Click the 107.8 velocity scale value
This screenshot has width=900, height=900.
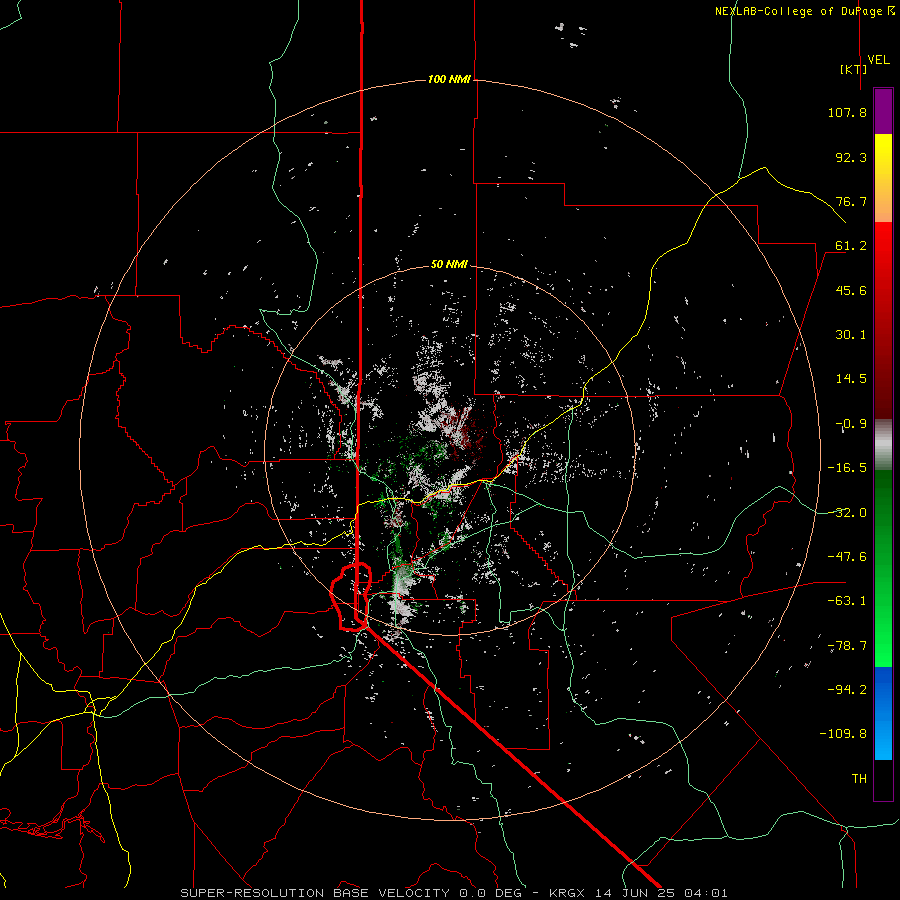(x=847, y=112)
